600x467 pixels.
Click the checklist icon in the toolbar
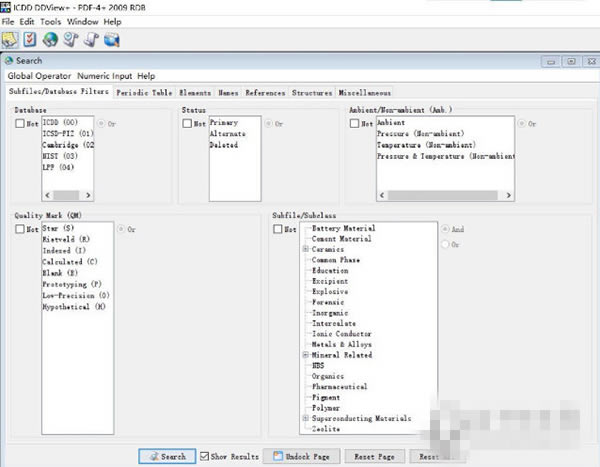click(x=31, y=39)
